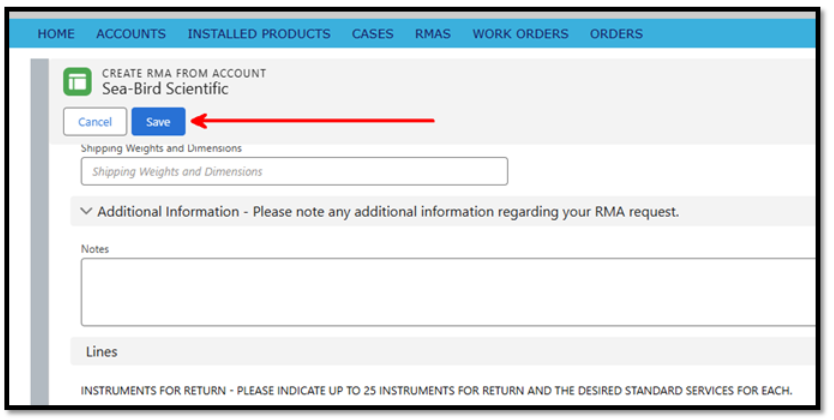This screenshot has width=834, height=420.
Task: Click the Notes field label
Action: click(x=95, y=249)
